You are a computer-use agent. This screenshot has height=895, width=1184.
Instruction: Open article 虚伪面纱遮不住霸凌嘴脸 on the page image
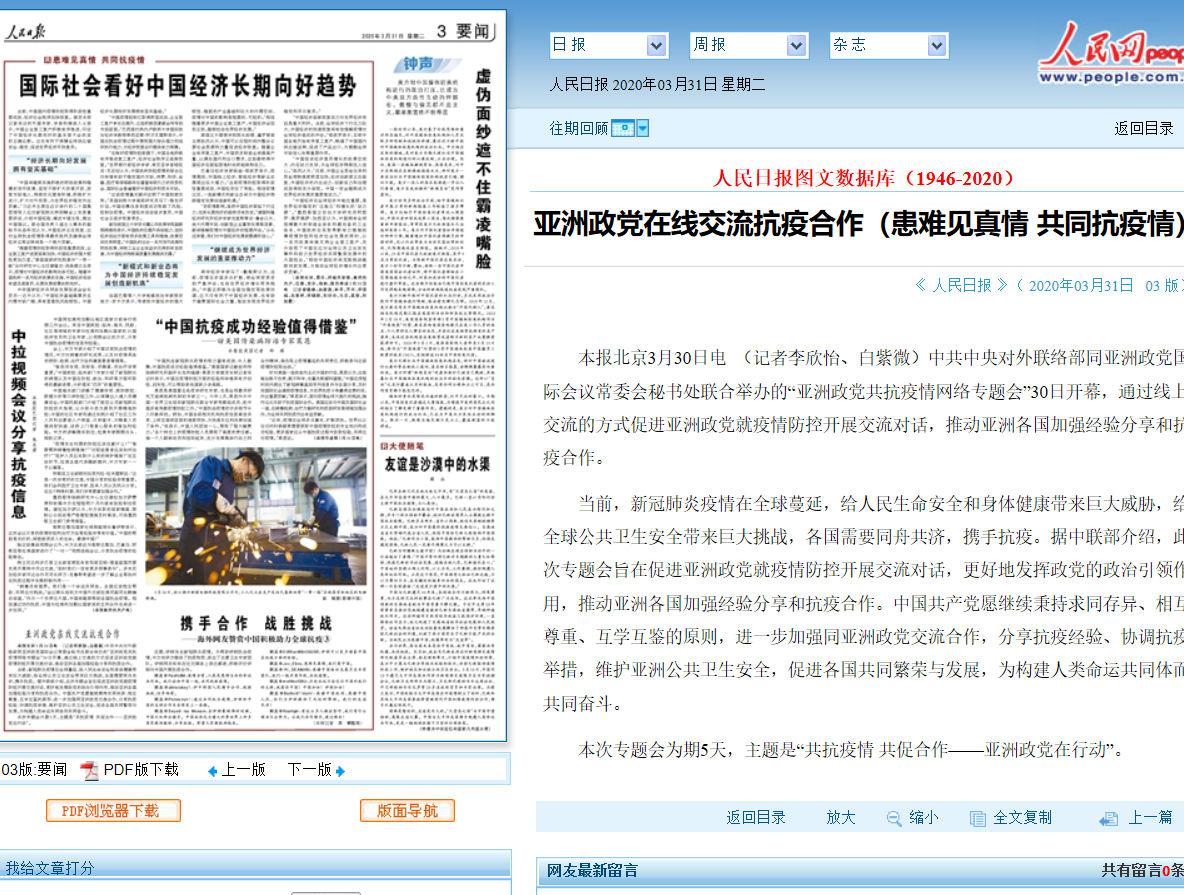click(x=483, y=168)
